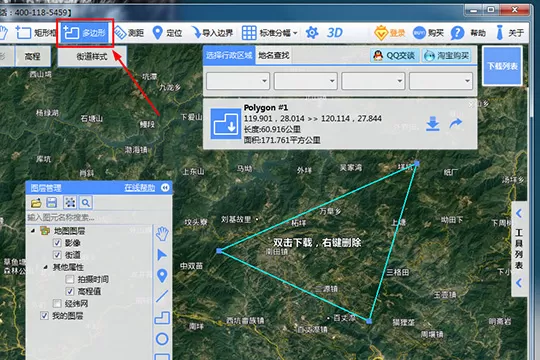Open the 下载列表 download list
The width and height of the screenshot is (540, 360).
502,66
